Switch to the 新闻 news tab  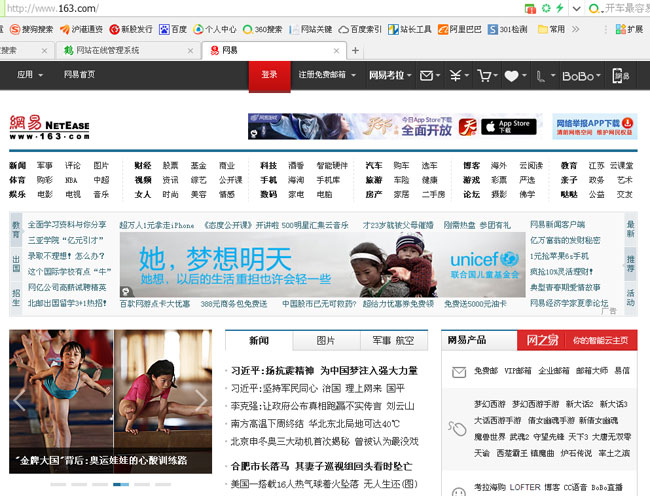tap(259, 341)
